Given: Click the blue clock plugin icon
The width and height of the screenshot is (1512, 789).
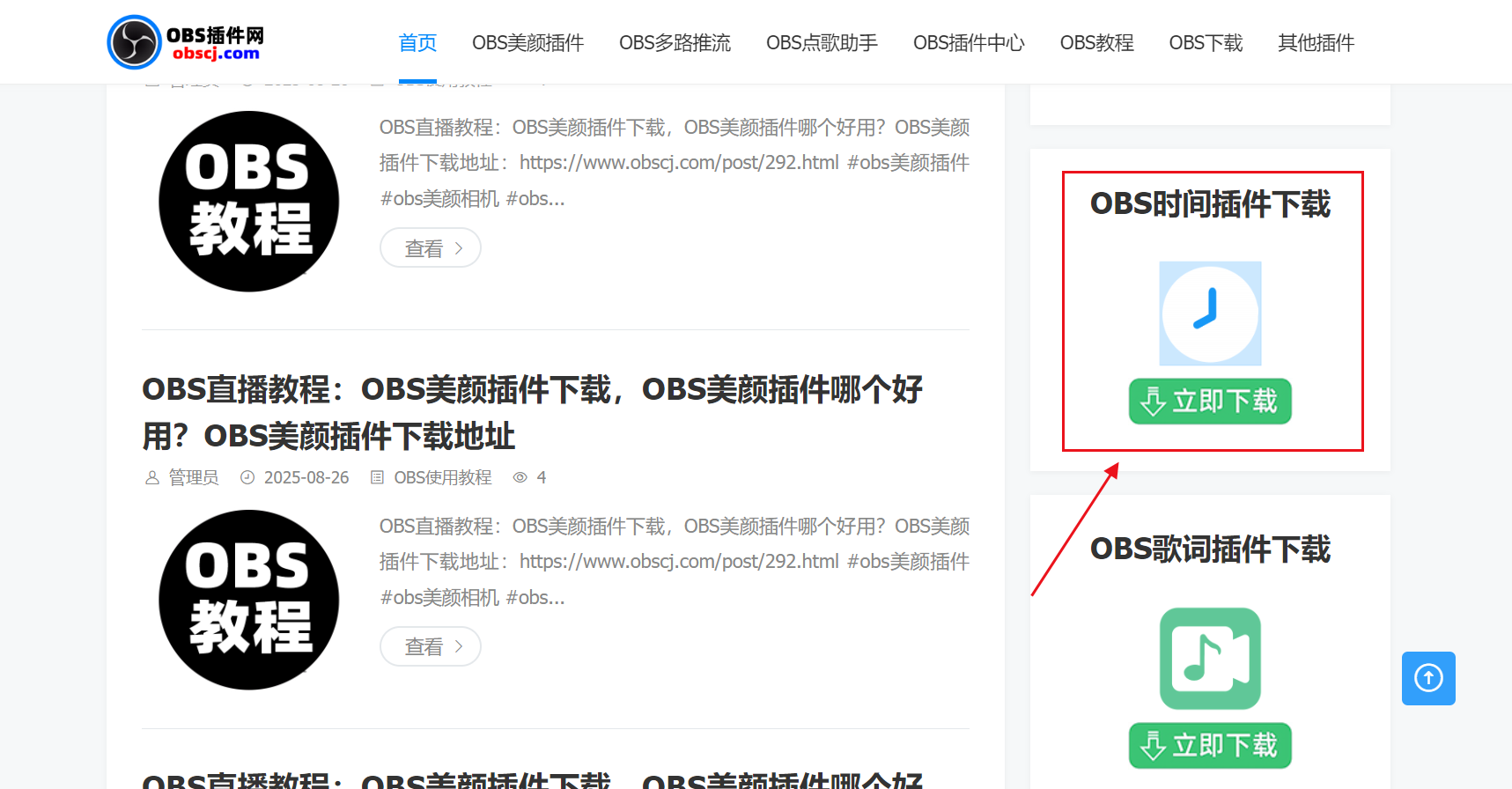Looking at the screenshot, I should [1210, 313].
